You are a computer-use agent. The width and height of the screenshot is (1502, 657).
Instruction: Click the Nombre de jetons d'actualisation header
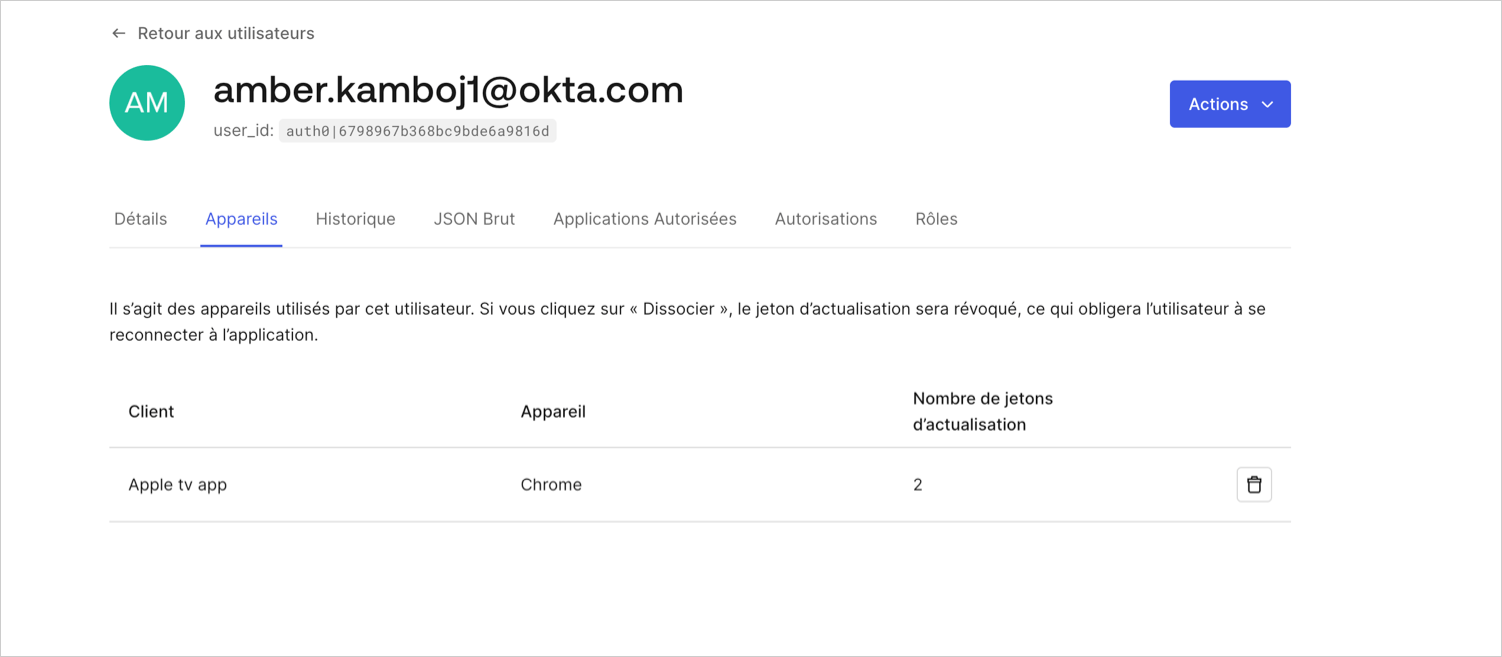[983, 411]
